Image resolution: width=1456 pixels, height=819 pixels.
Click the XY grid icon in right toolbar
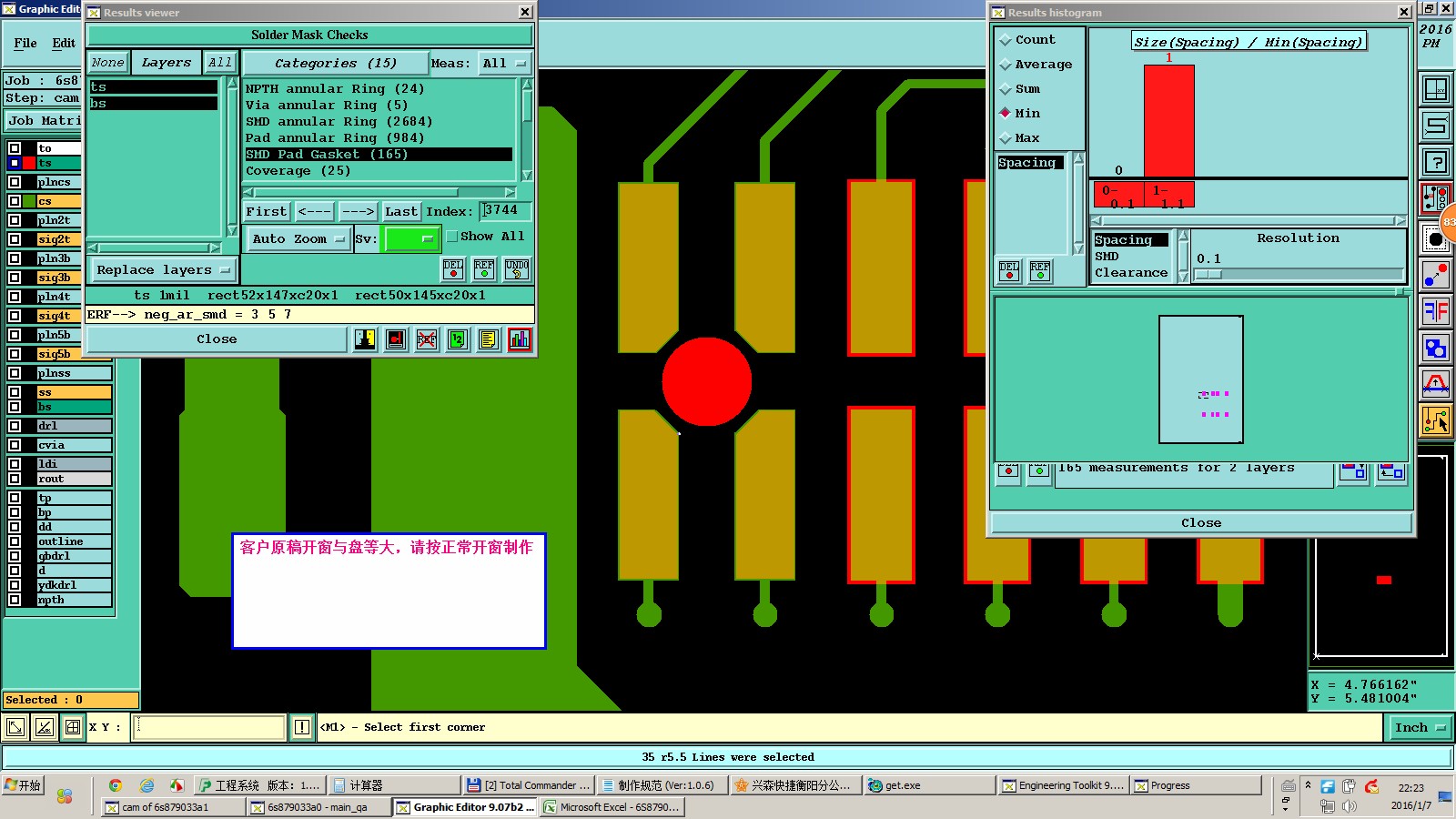coord(1435,89)
